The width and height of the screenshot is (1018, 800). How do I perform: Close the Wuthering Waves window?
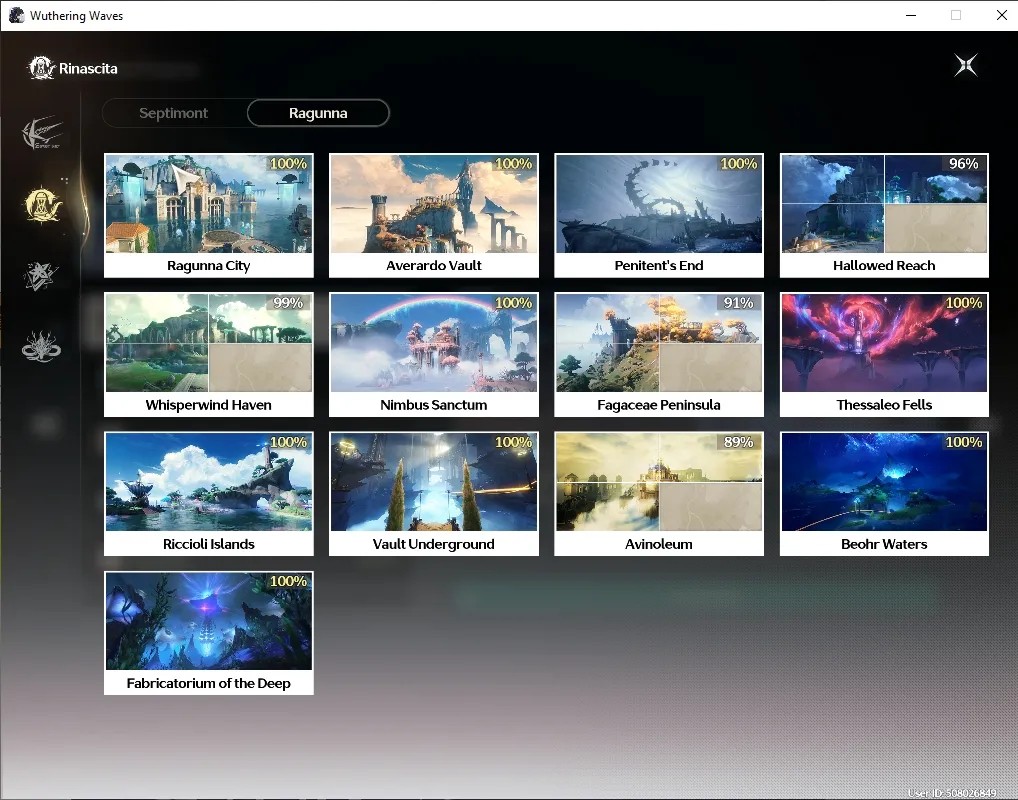coord(1001,16)
